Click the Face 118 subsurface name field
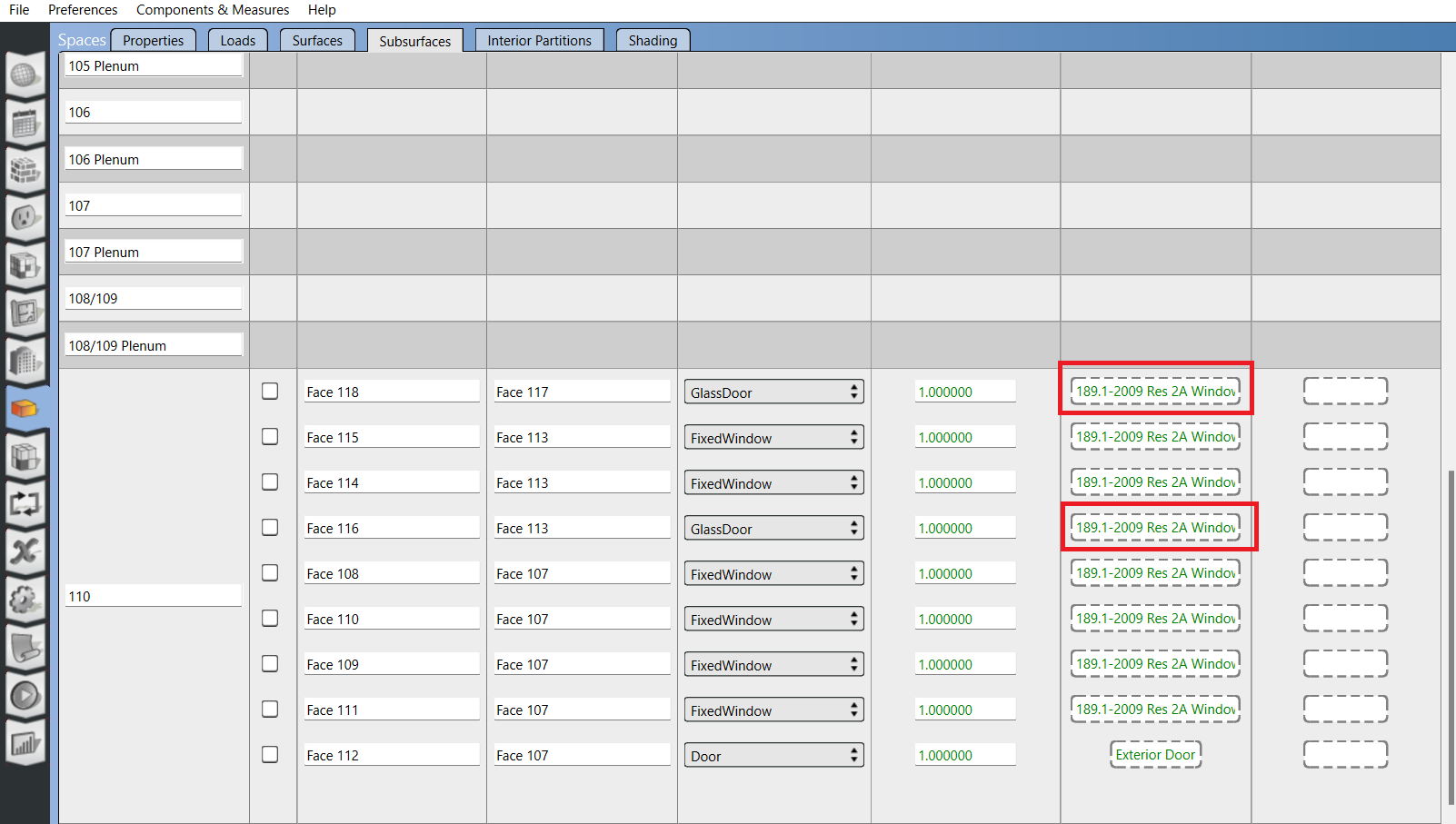The width and height of the screenshot is (1456, 824). click(x=392, y=392)
